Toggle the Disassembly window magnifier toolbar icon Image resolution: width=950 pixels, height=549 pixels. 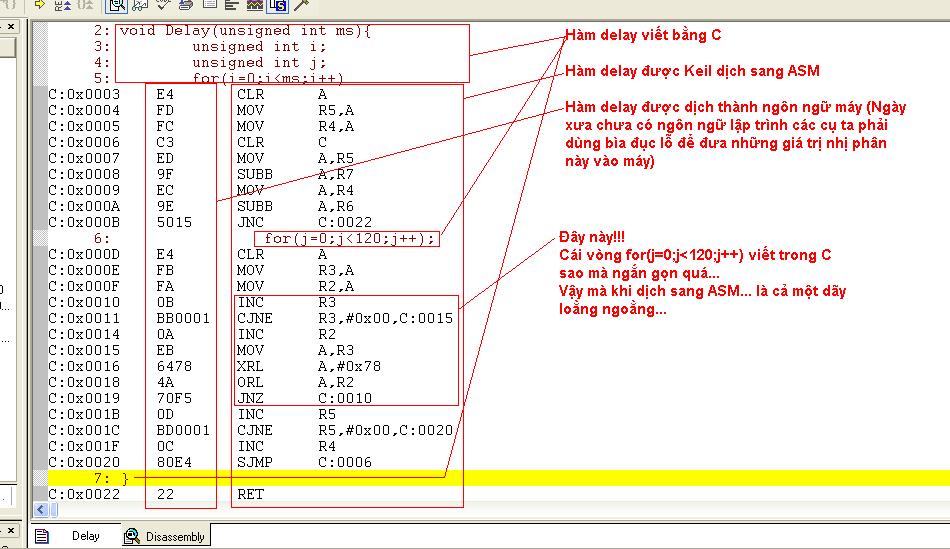[116, 5]
